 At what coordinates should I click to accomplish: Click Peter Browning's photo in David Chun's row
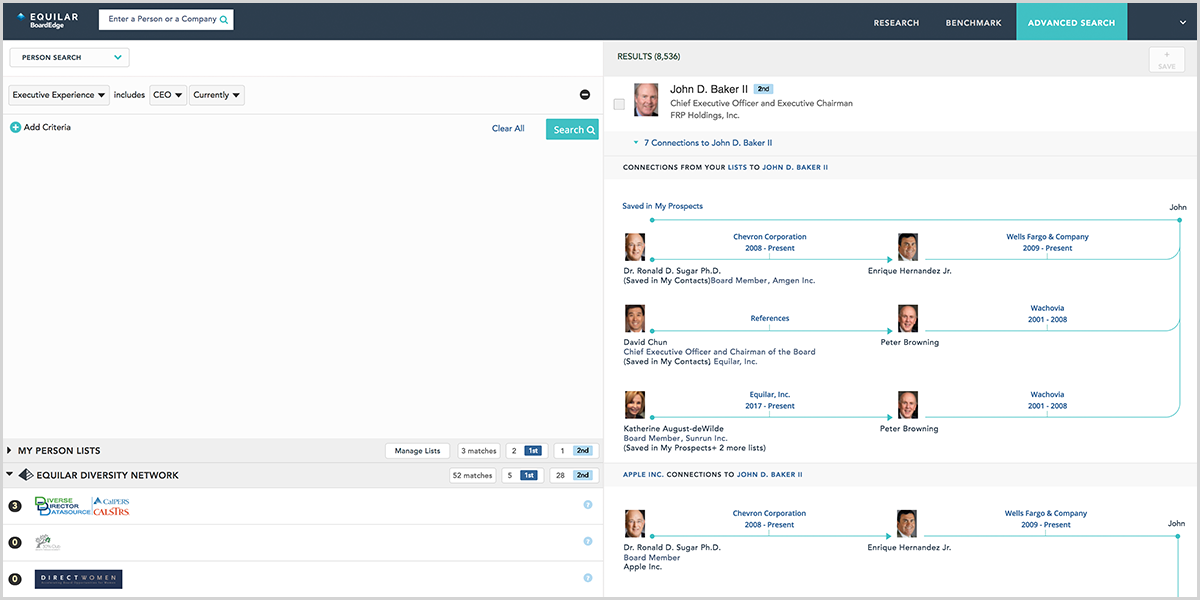click(907, 319)
